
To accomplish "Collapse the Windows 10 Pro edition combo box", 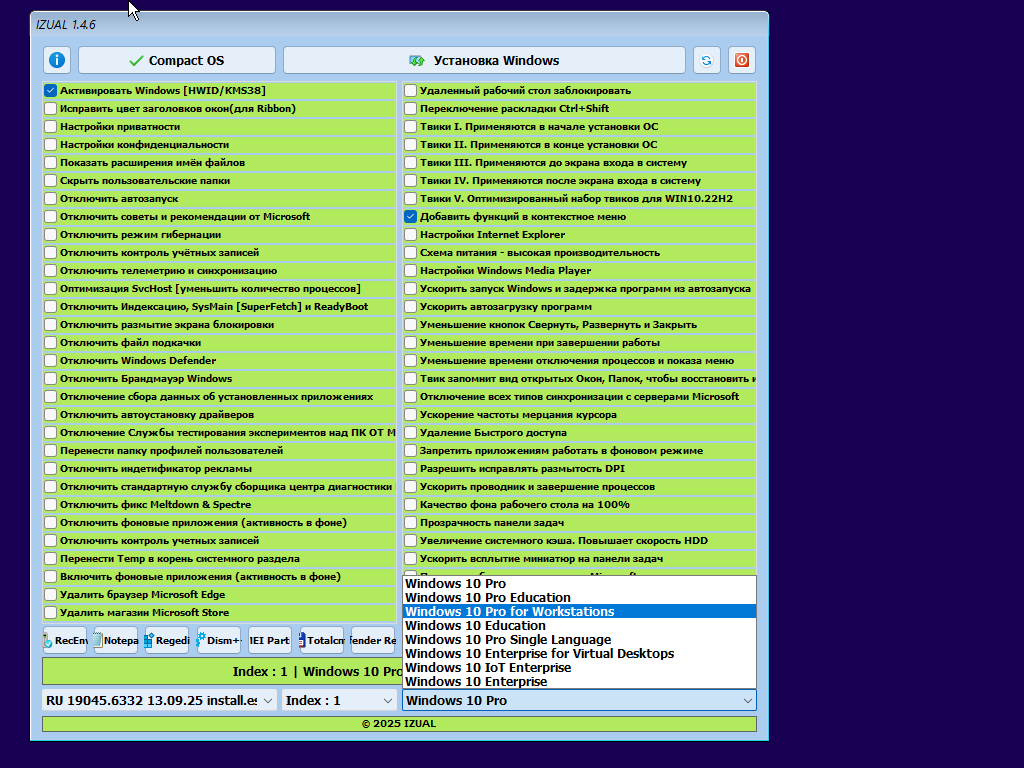I will point(579,700).
